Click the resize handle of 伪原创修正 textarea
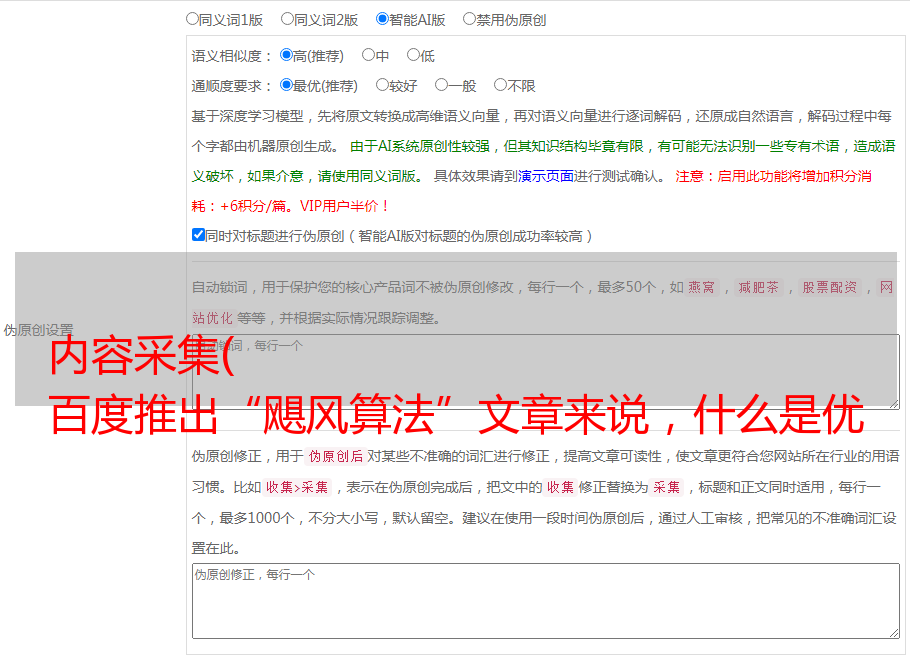The width and height of the screenshot is (911, 658). [893, 631]
